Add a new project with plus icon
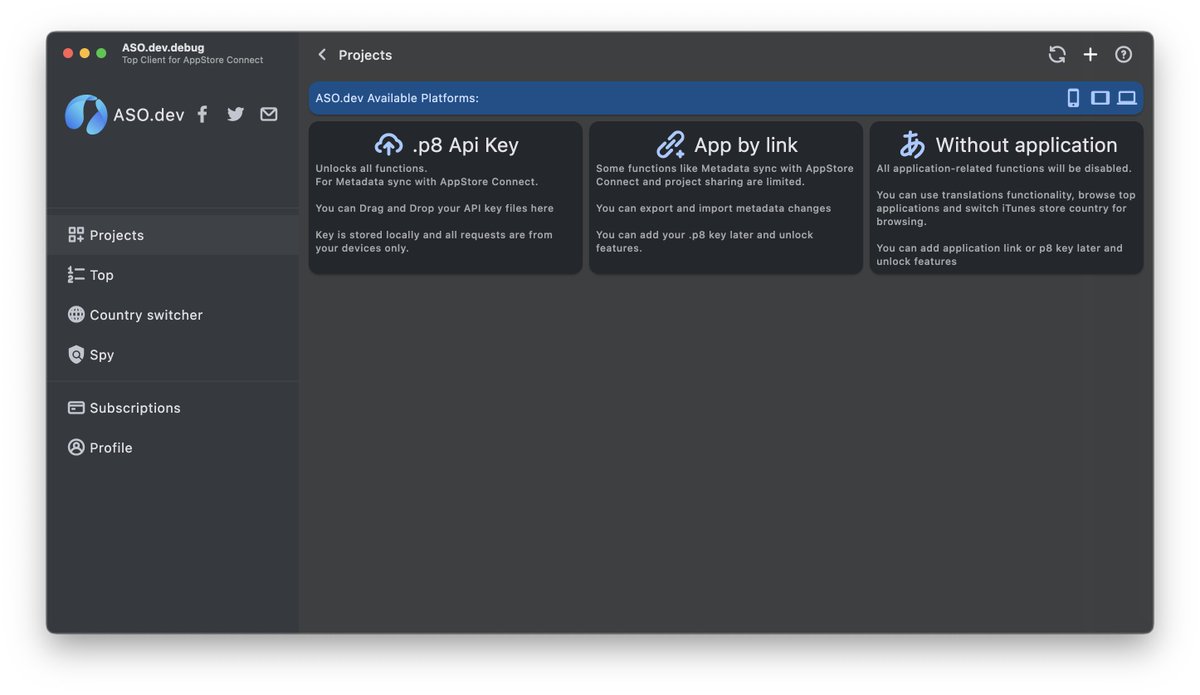Image resolution: width=1200 pixels, height=695 pixels. [x=1090, y=55]
